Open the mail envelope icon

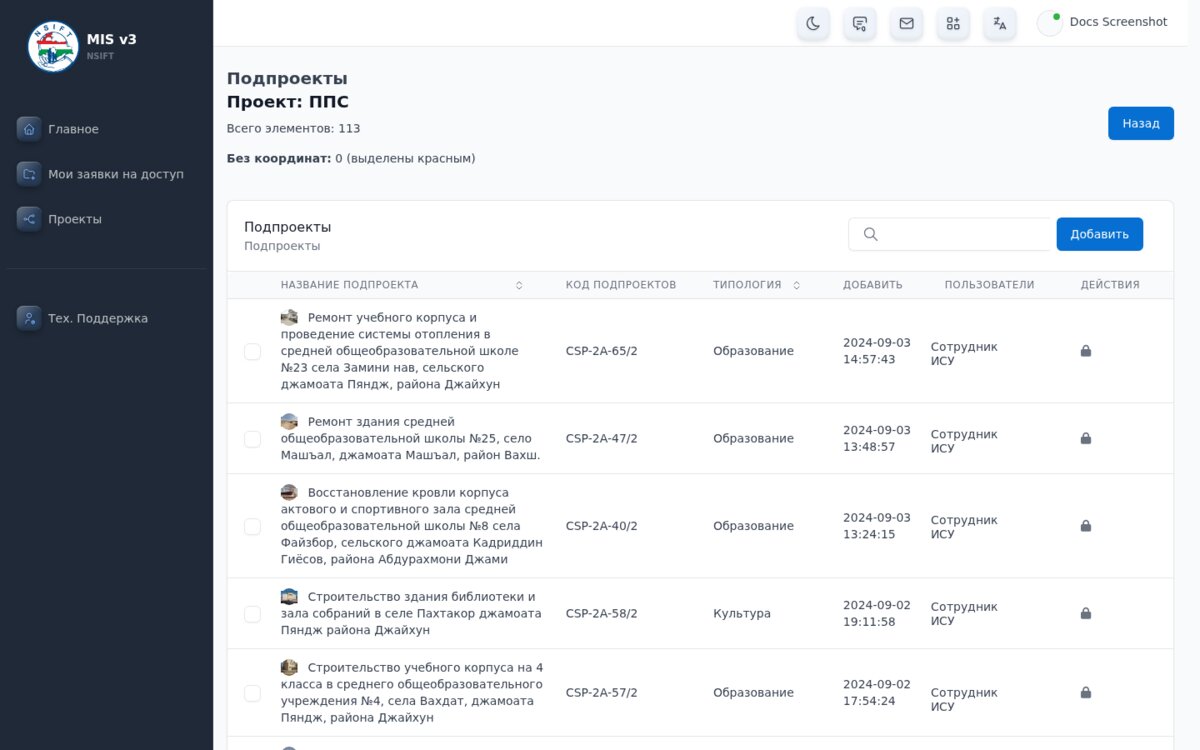[906, 23]
